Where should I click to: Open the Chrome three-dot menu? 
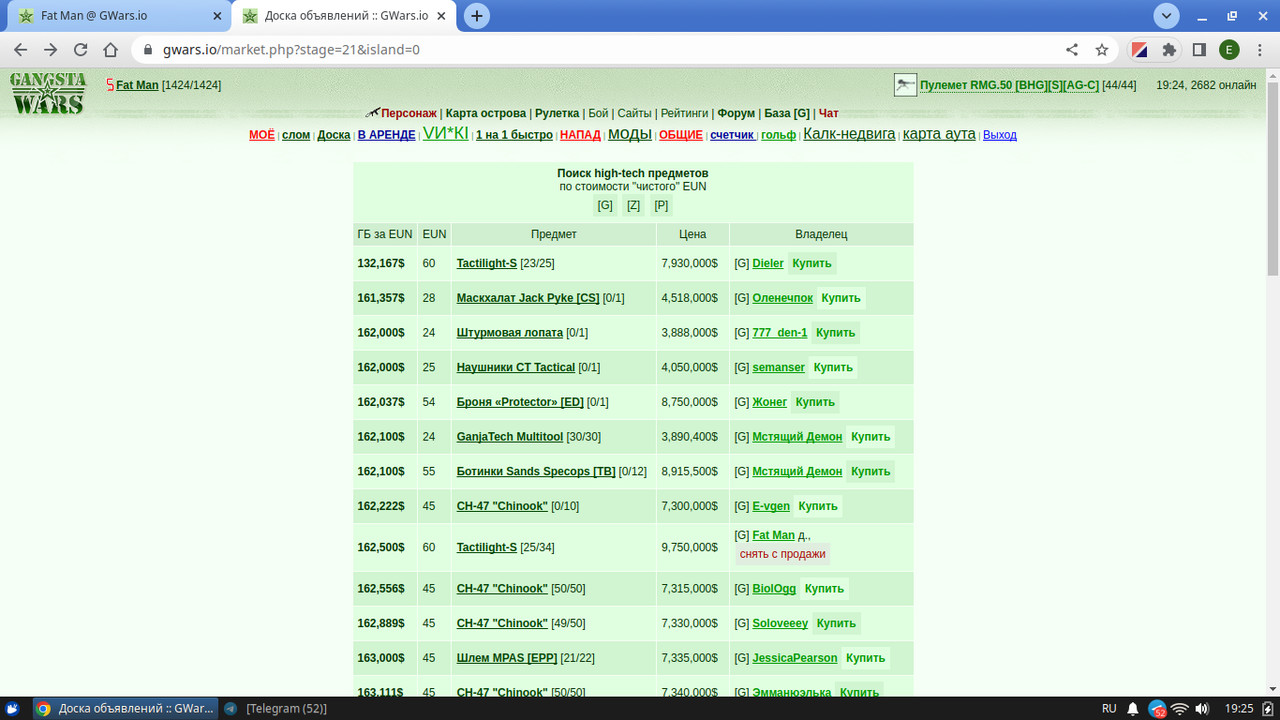(x=1259, y=49)
